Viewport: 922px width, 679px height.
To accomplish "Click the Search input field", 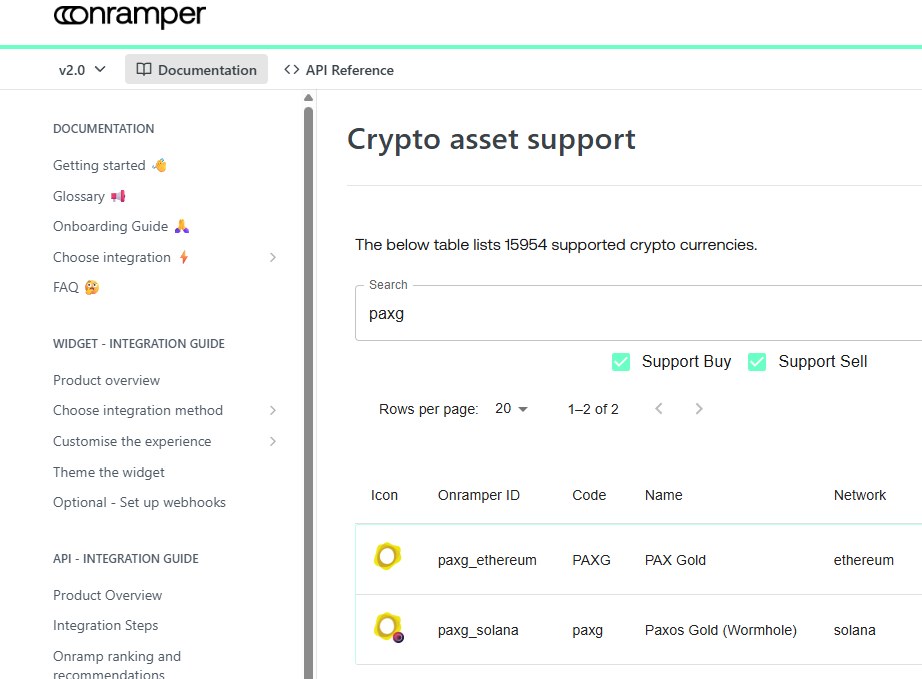I will (640, 314).
